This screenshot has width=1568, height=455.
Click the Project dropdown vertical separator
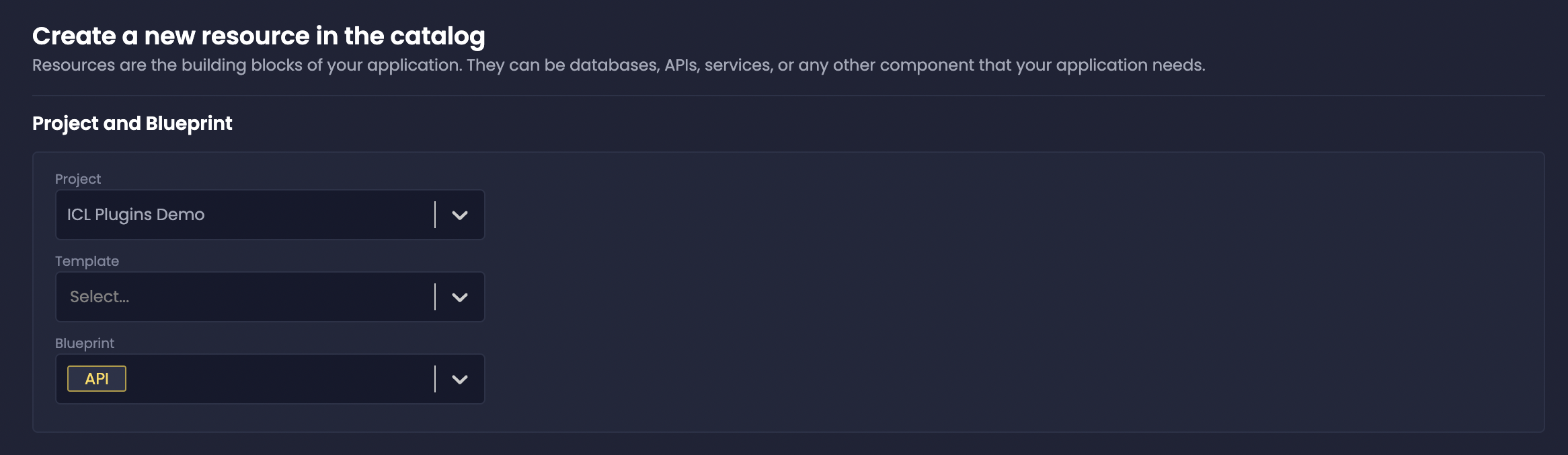[435, 215]
